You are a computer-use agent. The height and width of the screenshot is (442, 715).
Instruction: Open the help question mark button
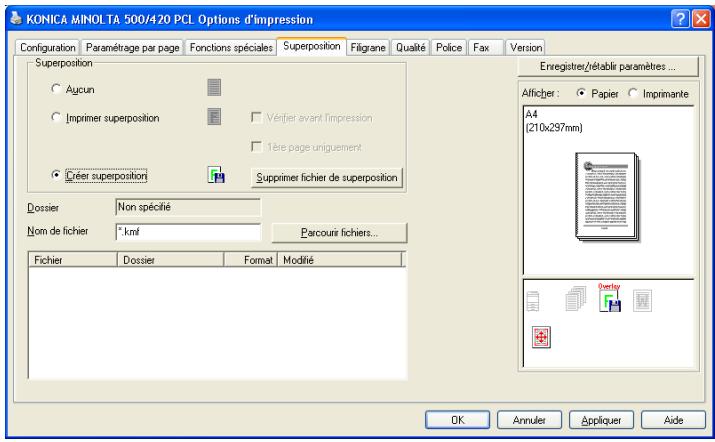pyautogui.click(x=679, y=19)
